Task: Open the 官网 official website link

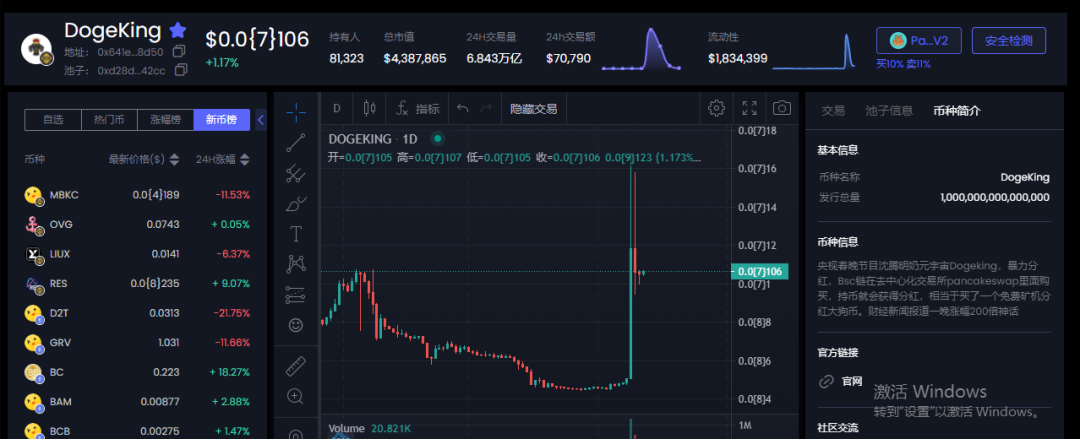Action: (851, 381)
